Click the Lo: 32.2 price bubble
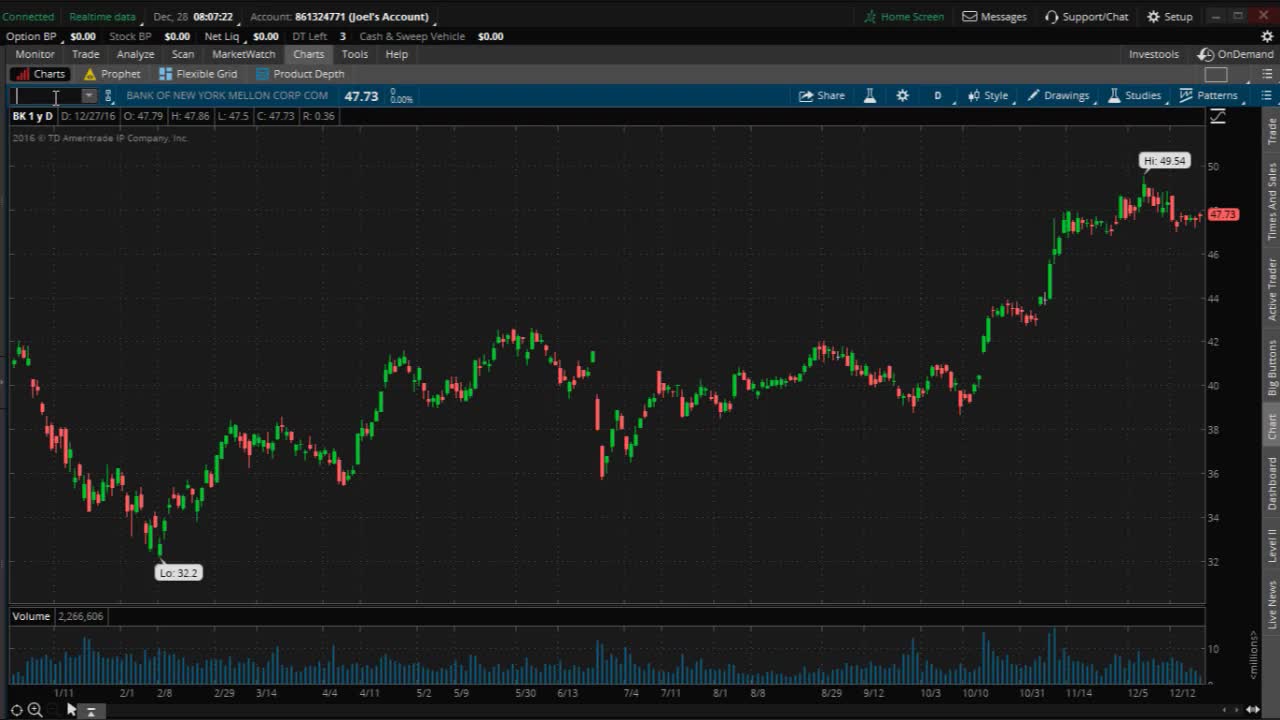Screen dimensions: 1280x720 (179, 573)
